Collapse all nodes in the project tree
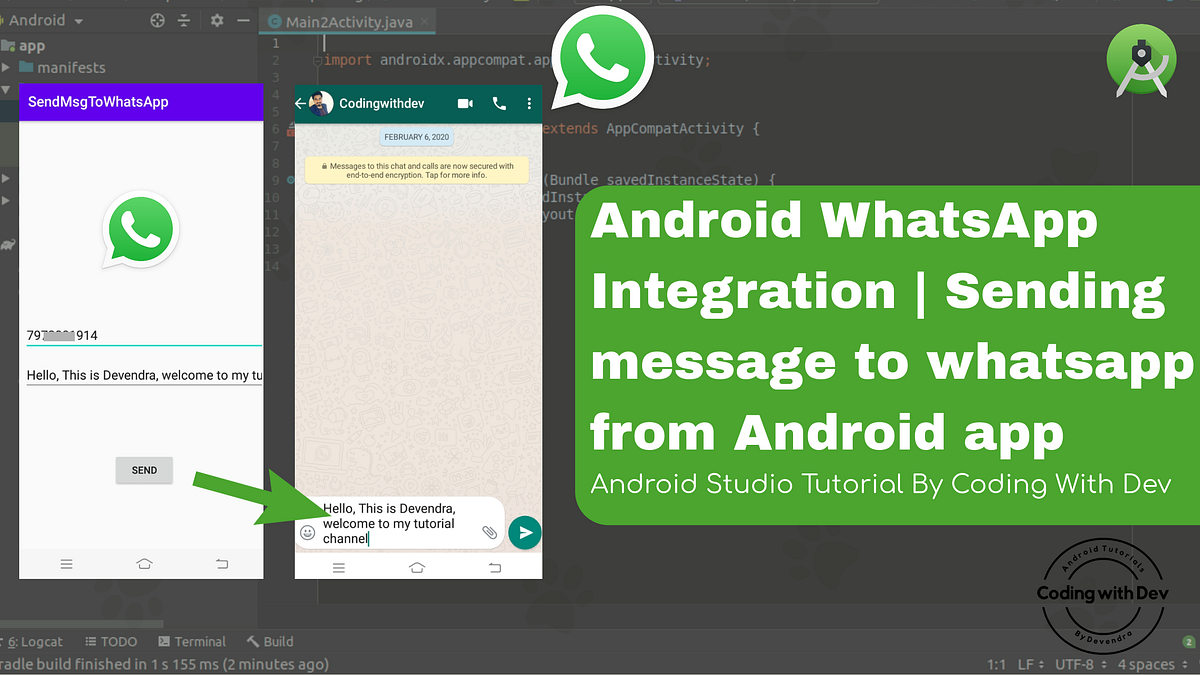The width and height of the screenshot is (1200, 675). tap(186, 19)
